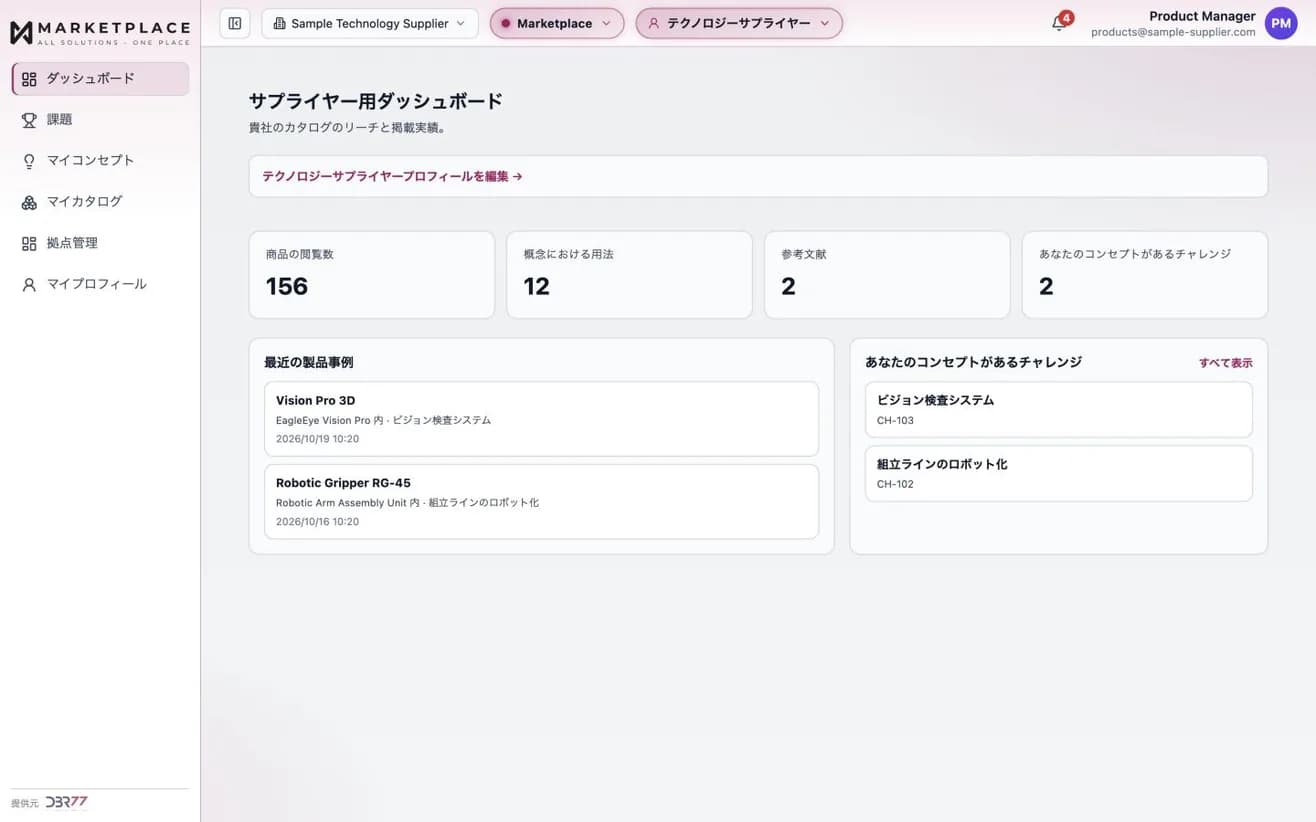Open マイプロフィール in the sidebar

click(100, 285)
